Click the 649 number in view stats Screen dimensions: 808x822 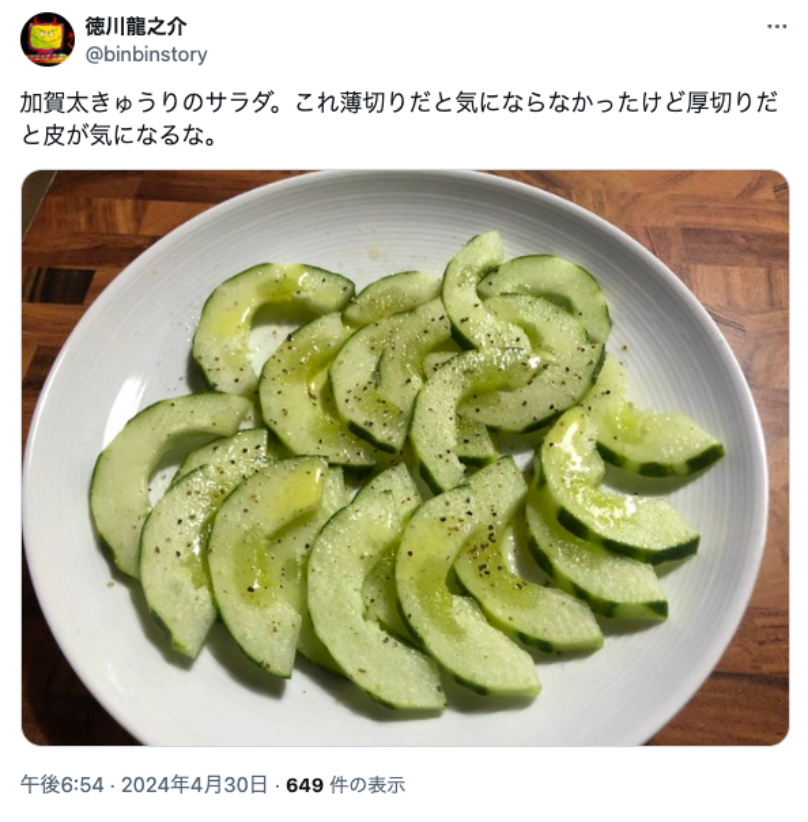(305, 785)
